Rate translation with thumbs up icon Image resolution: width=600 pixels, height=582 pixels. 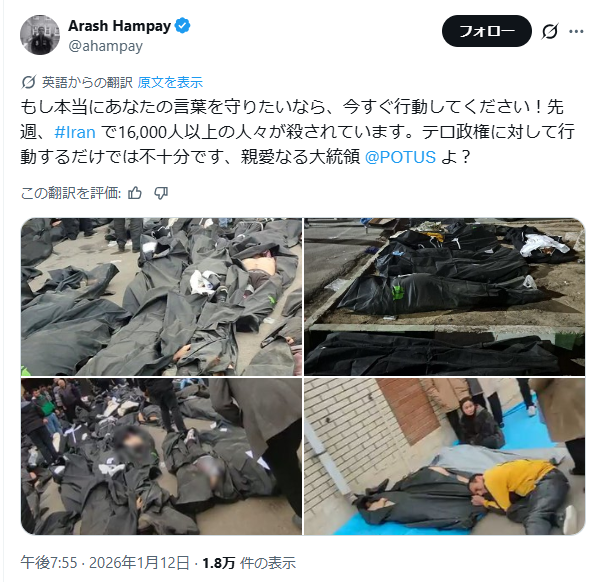[135, 193]
